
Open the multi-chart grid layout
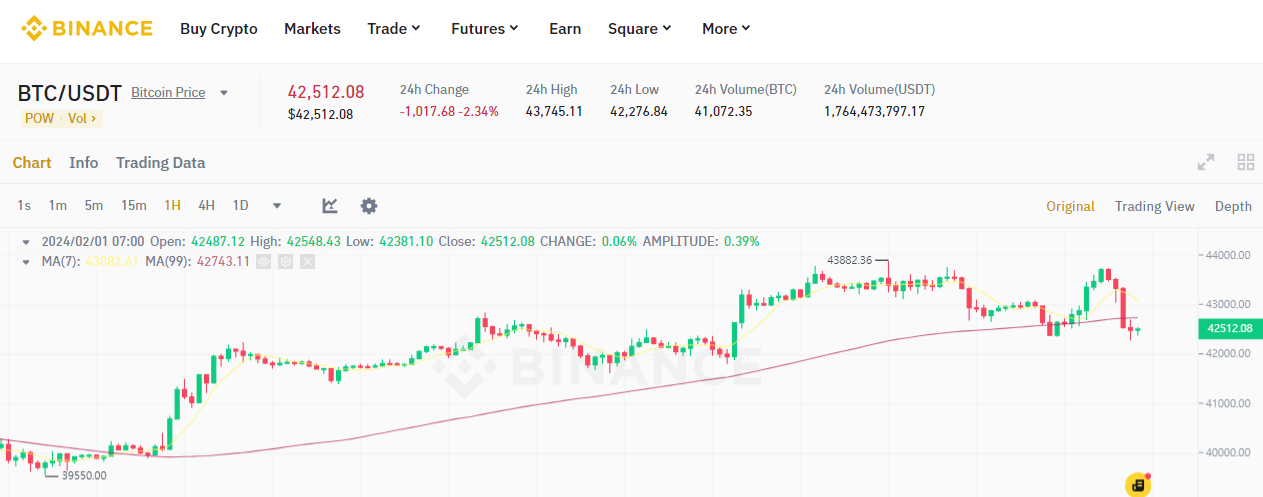pos(1246,163)
